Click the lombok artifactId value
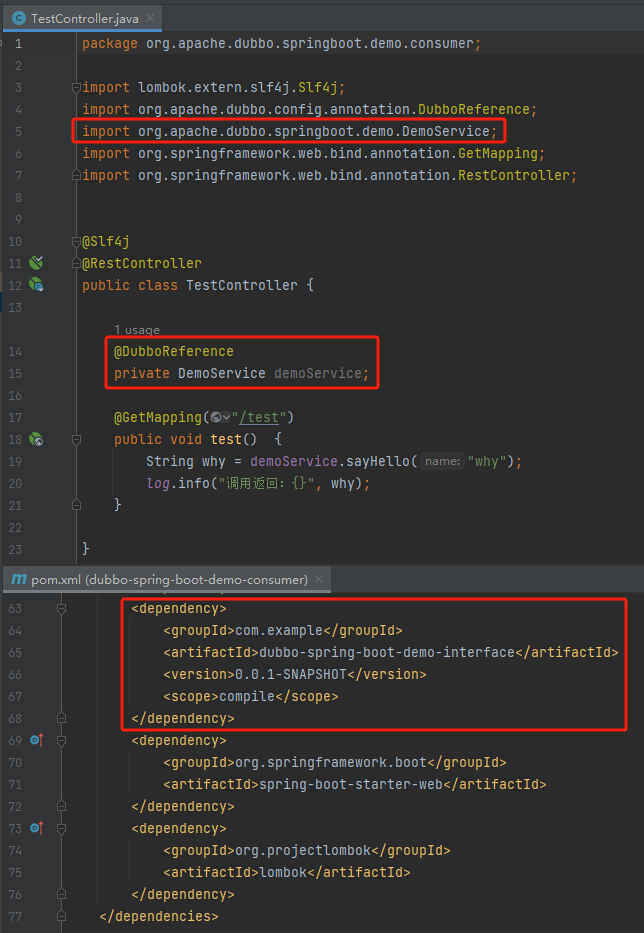Image resolution: width=644 pixels, height=933 pixels. click(x=283, y=872)
